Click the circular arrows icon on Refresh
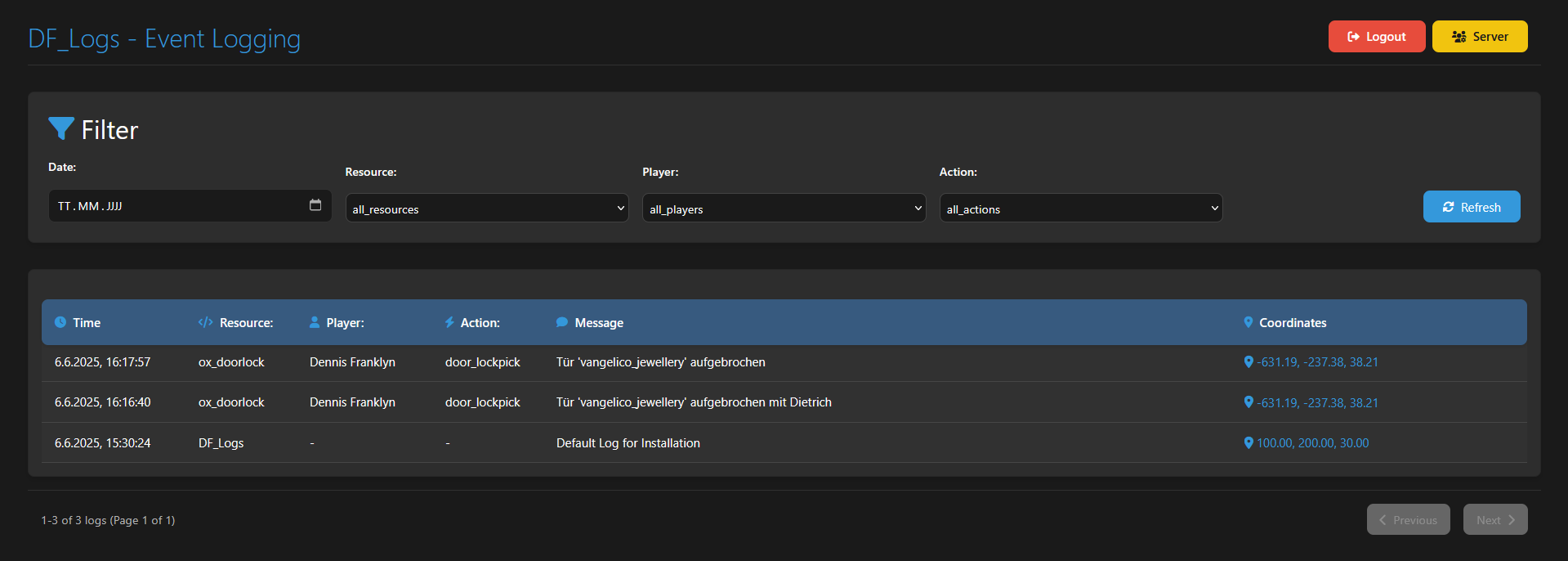 (x=1448, y=207)
